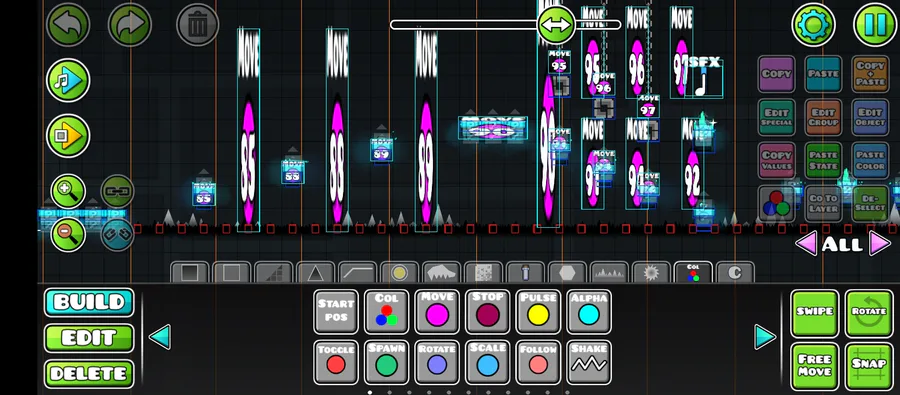Show next page of trigger objects

coord(765,337)
